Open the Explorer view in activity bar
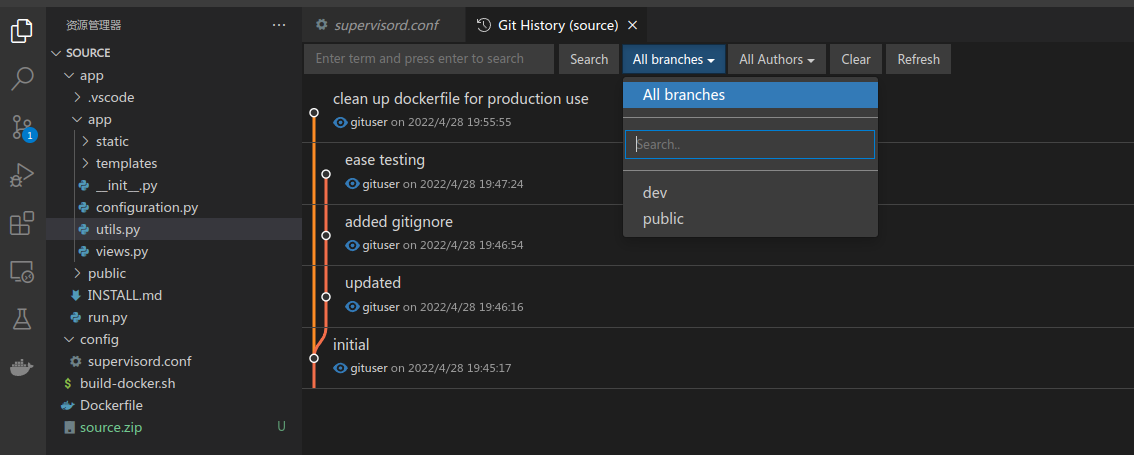1134x455 pixels. click(22, 31)
